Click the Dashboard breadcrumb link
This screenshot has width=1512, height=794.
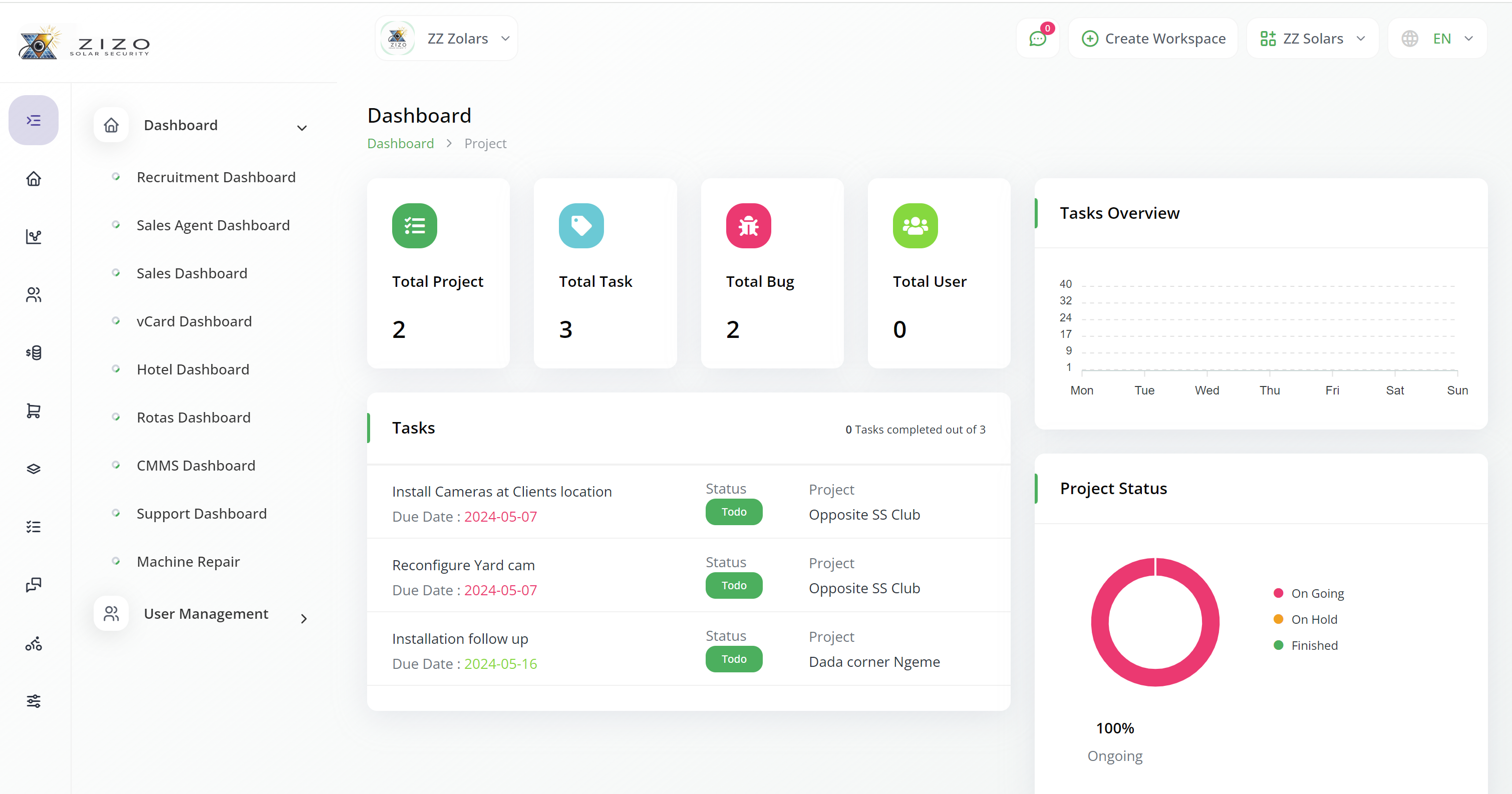pos(400,143)
